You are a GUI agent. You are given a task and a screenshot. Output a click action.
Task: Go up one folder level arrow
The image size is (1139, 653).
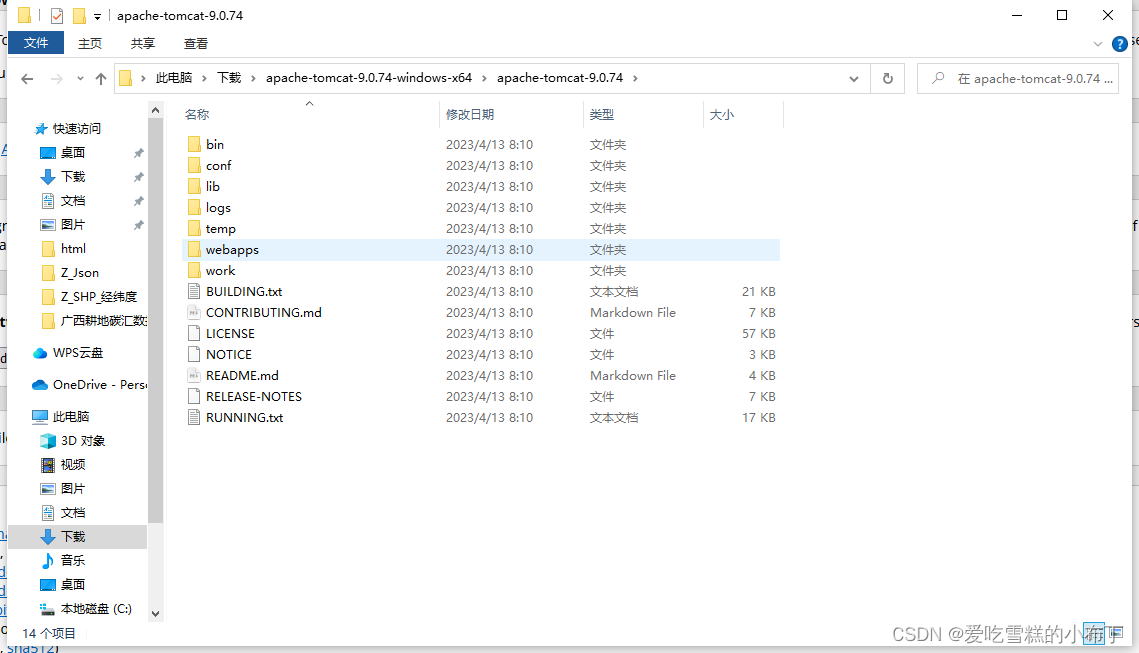pyautogui.click(x=101, y=78)
